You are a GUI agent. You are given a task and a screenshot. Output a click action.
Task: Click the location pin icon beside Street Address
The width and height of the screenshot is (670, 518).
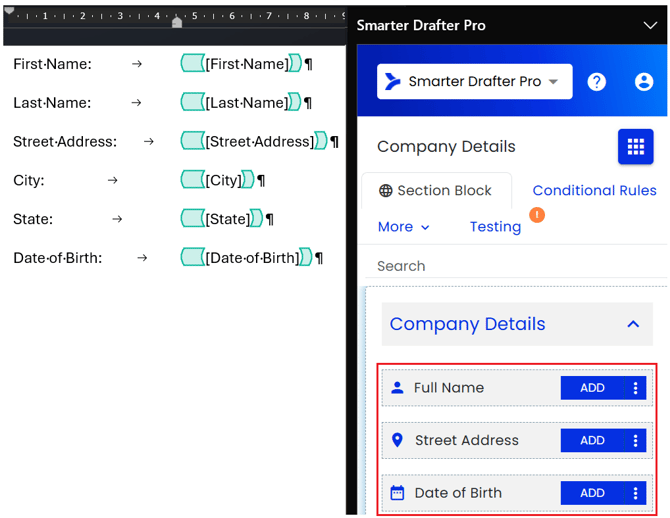pyautogui.click(x=397, y=440)
